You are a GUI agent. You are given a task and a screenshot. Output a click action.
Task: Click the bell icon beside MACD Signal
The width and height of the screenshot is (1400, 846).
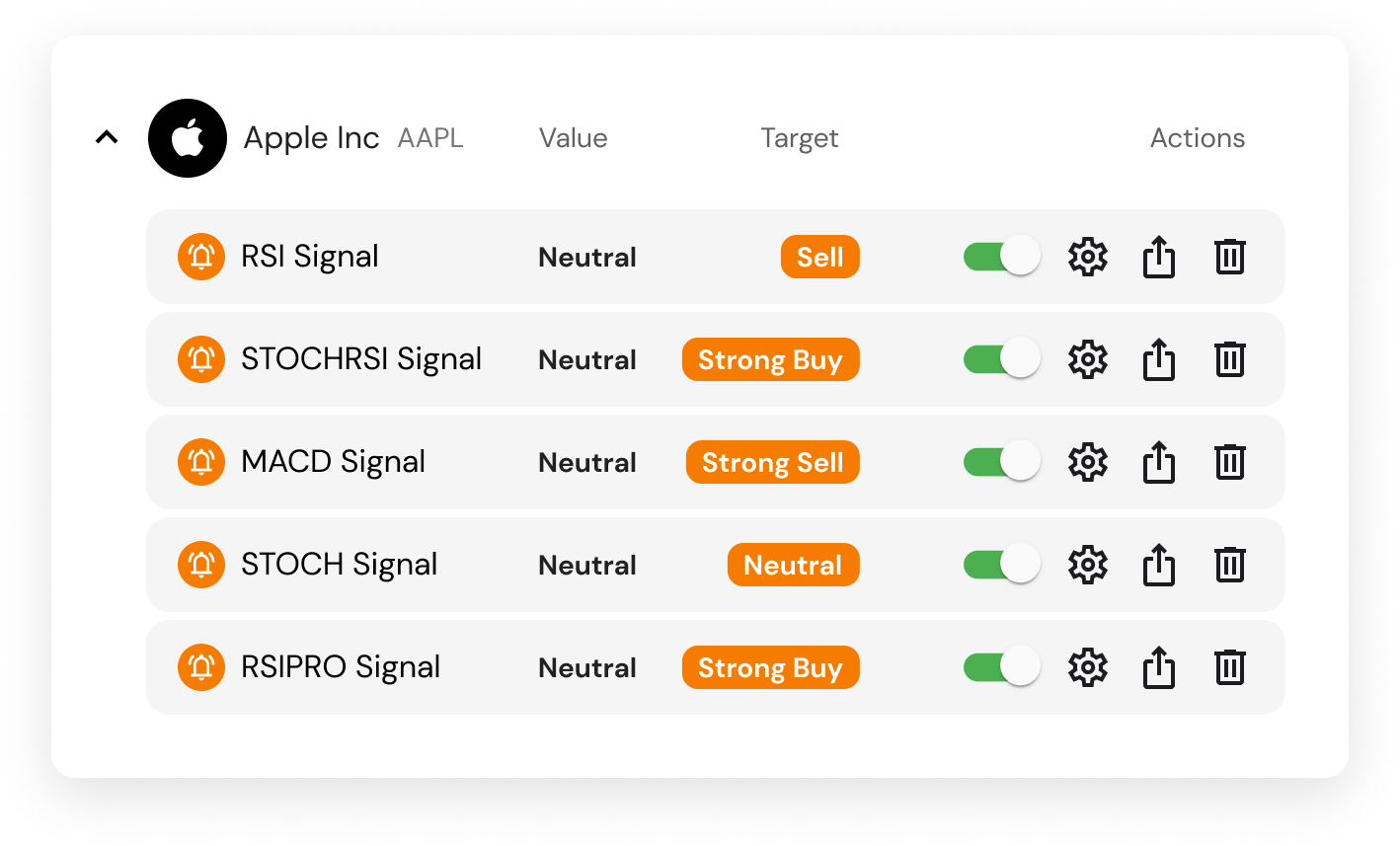pos(200,462)
